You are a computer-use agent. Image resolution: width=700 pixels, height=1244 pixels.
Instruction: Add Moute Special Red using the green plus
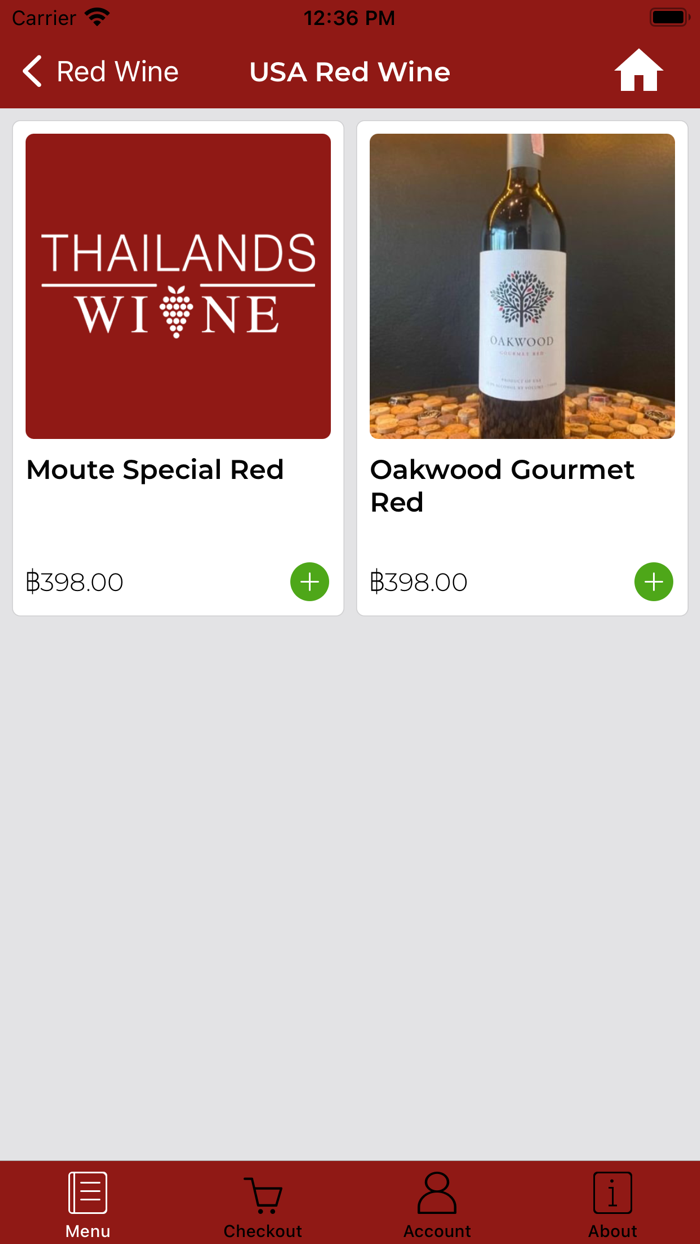coord(309,581)
